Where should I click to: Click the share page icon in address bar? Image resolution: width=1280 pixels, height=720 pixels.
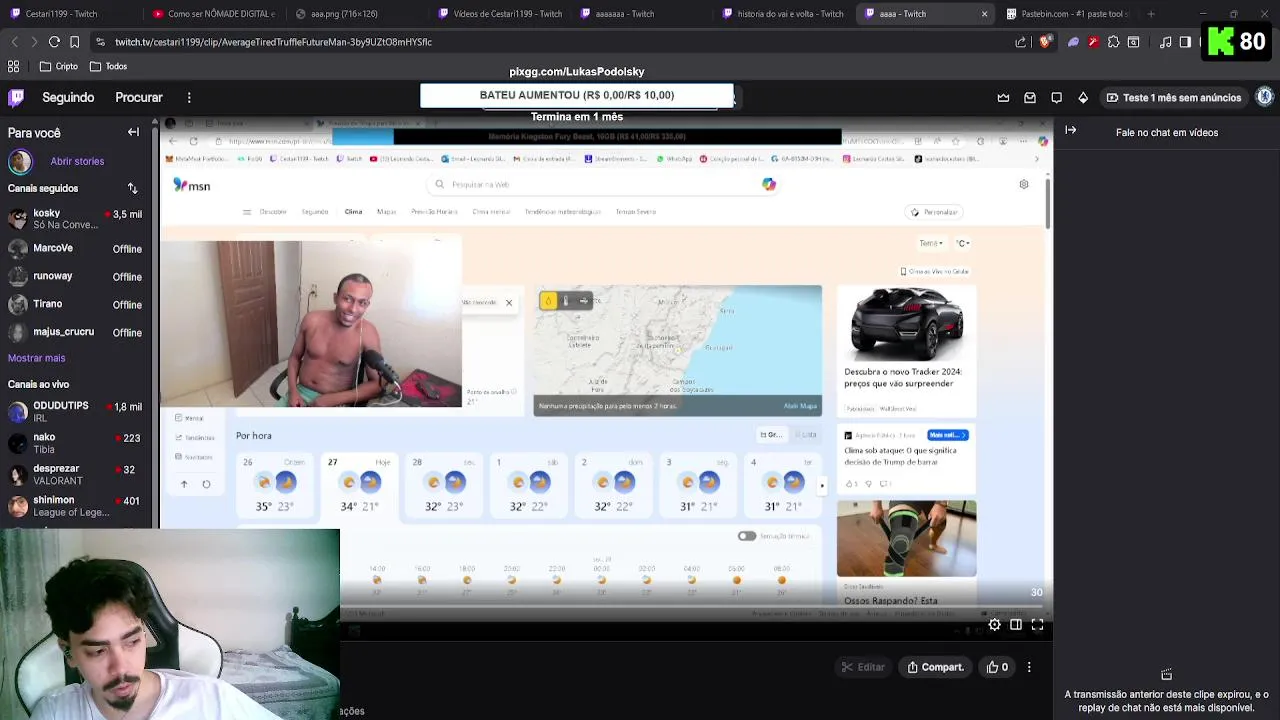[1021, 42]
